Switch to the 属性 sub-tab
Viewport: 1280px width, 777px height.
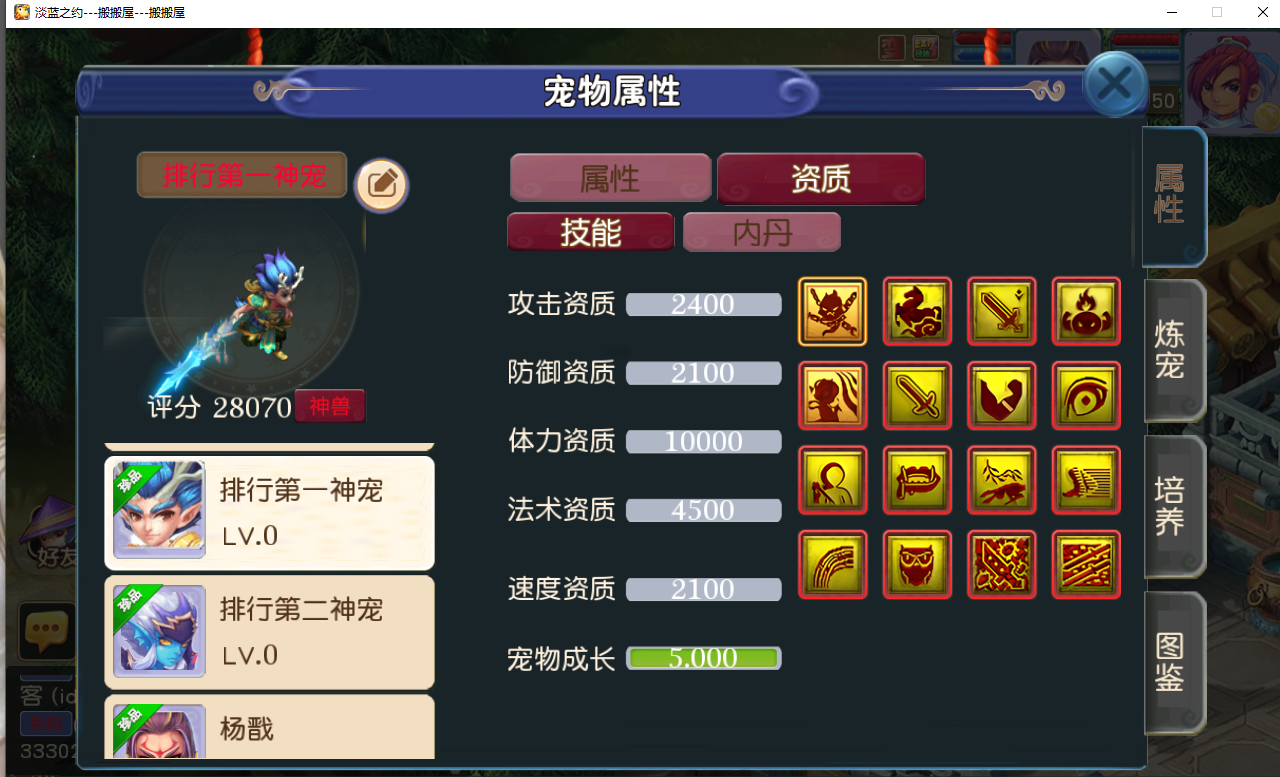tap(610, 179)
